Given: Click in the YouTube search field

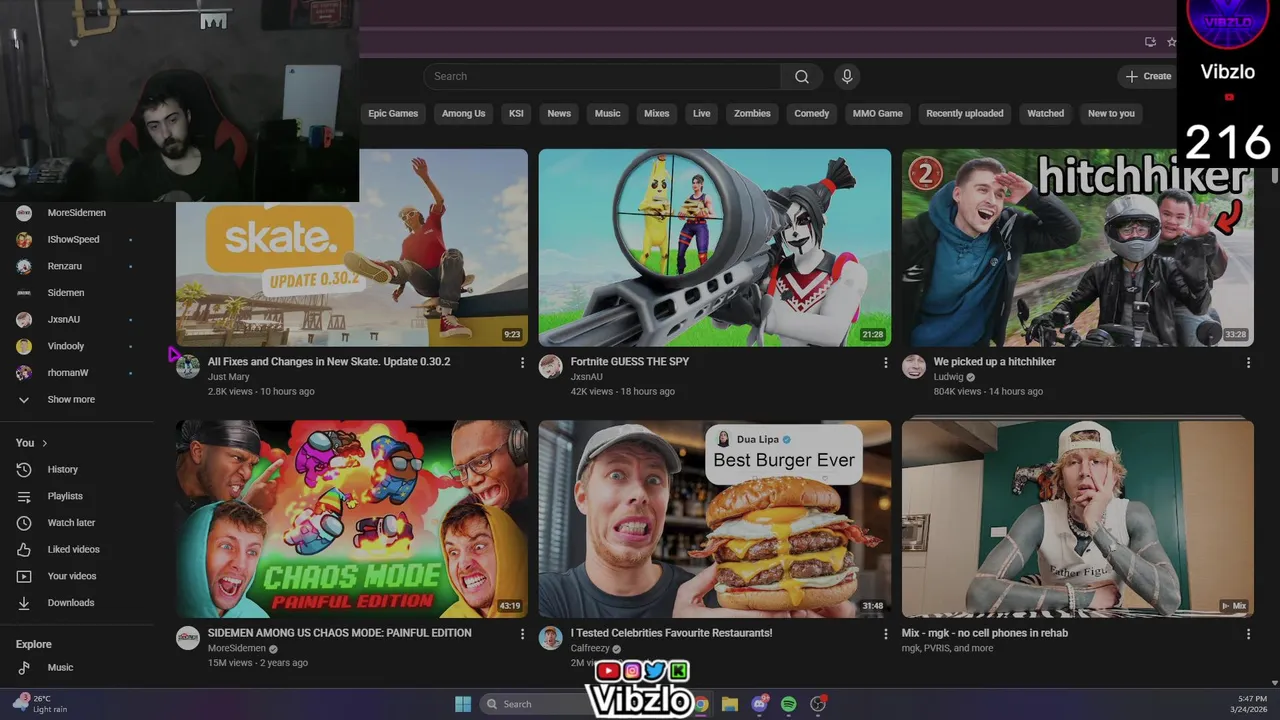Looking at the screenshot, I should coord(603,76).
